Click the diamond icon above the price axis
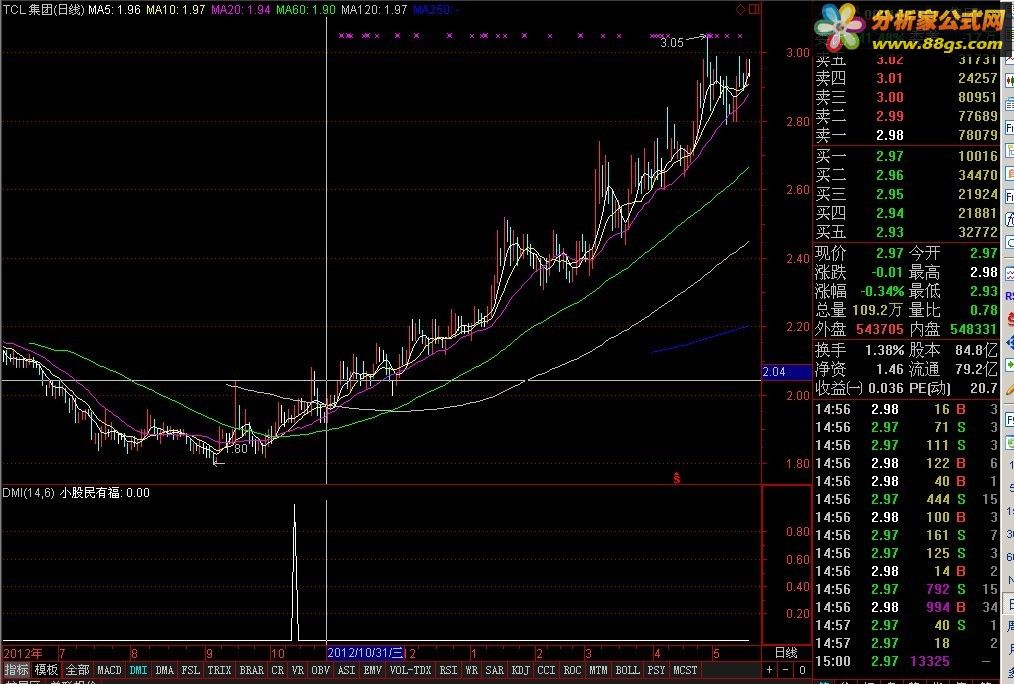Image resolution: width=1014 pixels, height=684 pixels. click(740, 9)
